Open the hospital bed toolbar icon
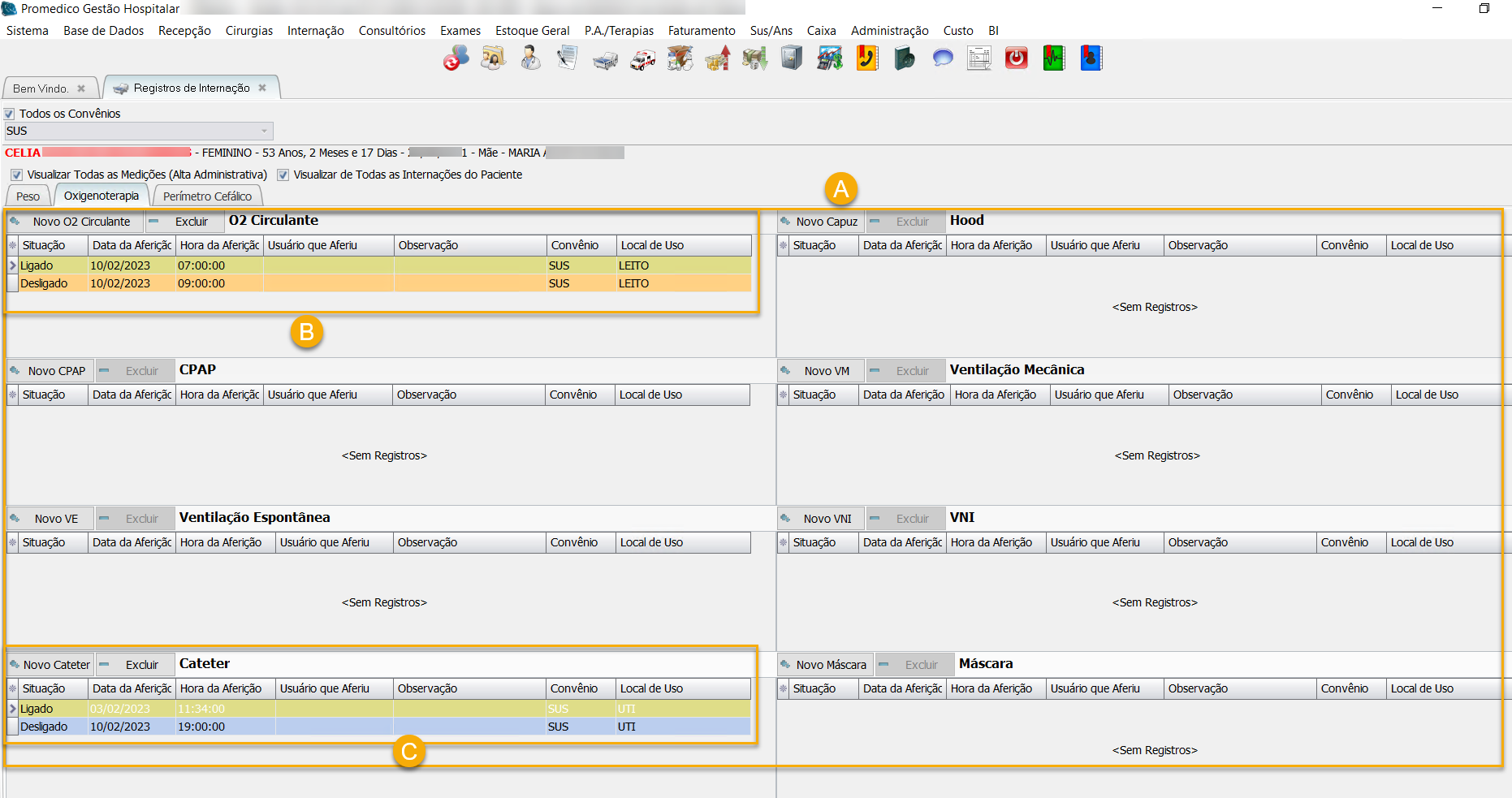 (605, 58)
